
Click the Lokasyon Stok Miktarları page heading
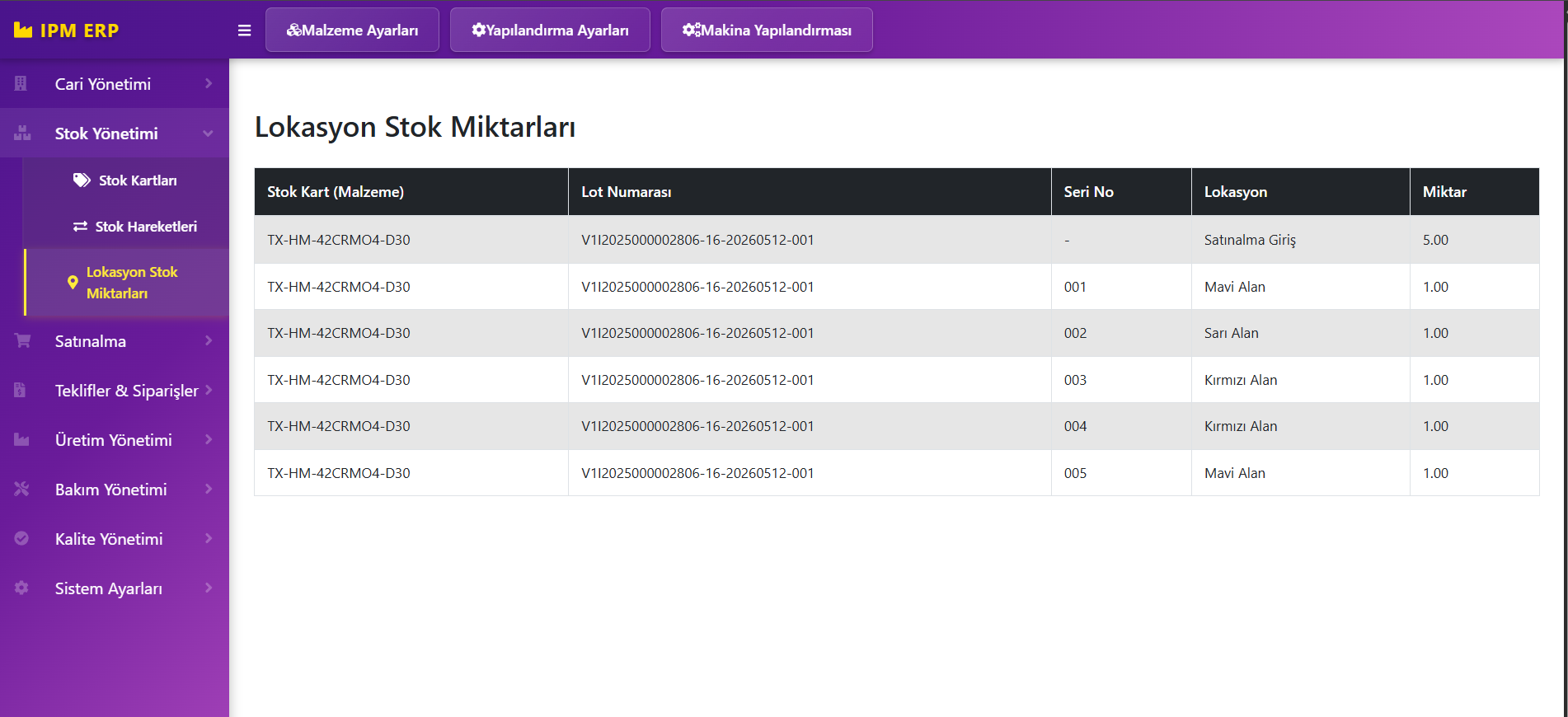point(415,128)
